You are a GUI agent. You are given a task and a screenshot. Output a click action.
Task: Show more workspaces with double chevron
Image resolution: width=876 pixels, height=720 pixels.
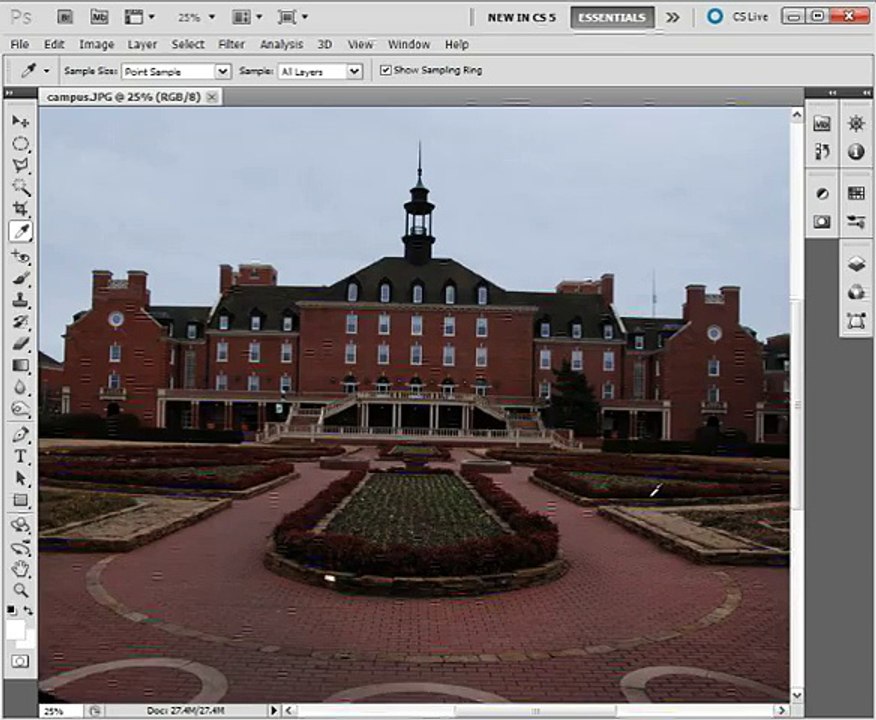pyautogui.click(x=673, y=17)
